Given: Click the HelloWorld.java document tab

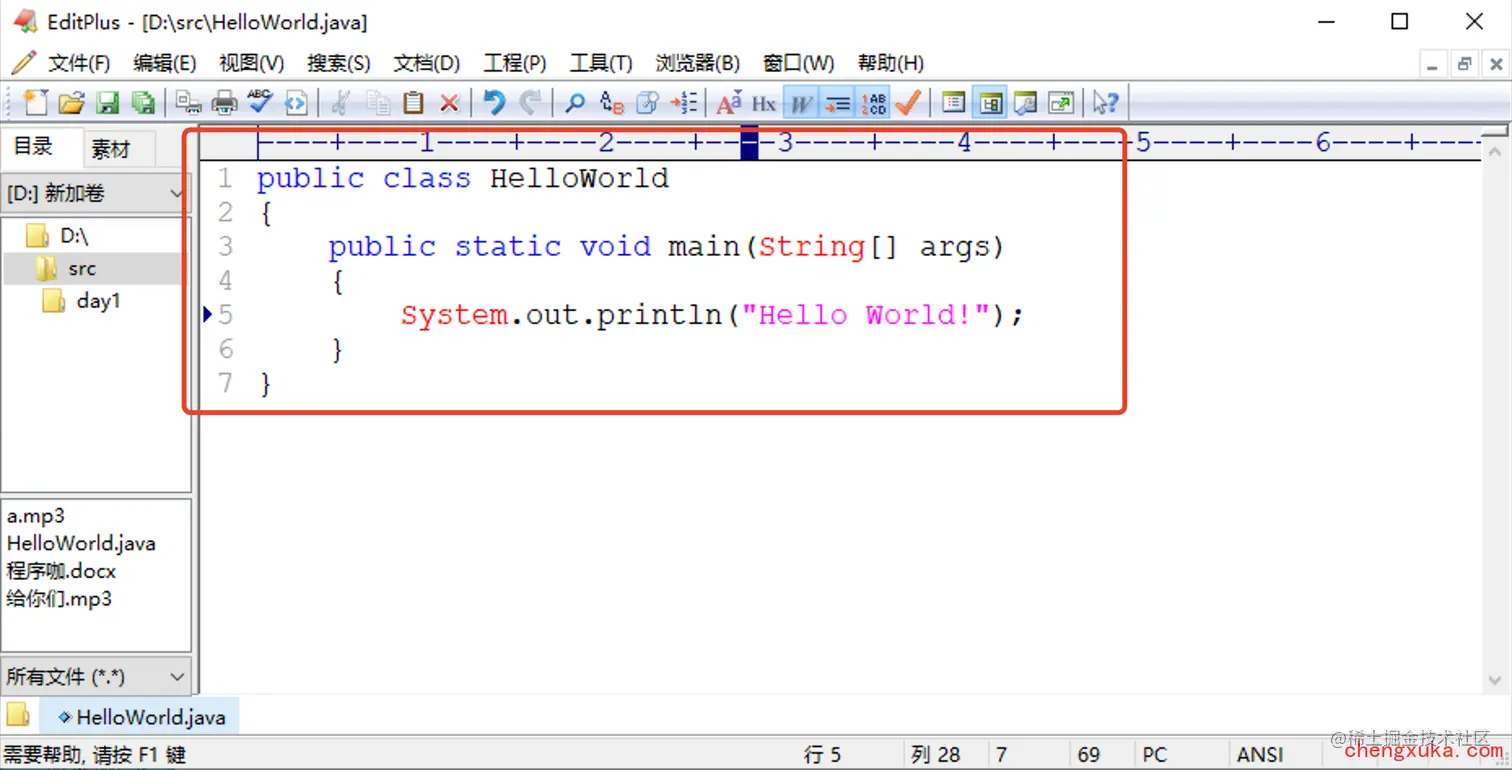Looking at the screenshot, I should click(139, 717).
